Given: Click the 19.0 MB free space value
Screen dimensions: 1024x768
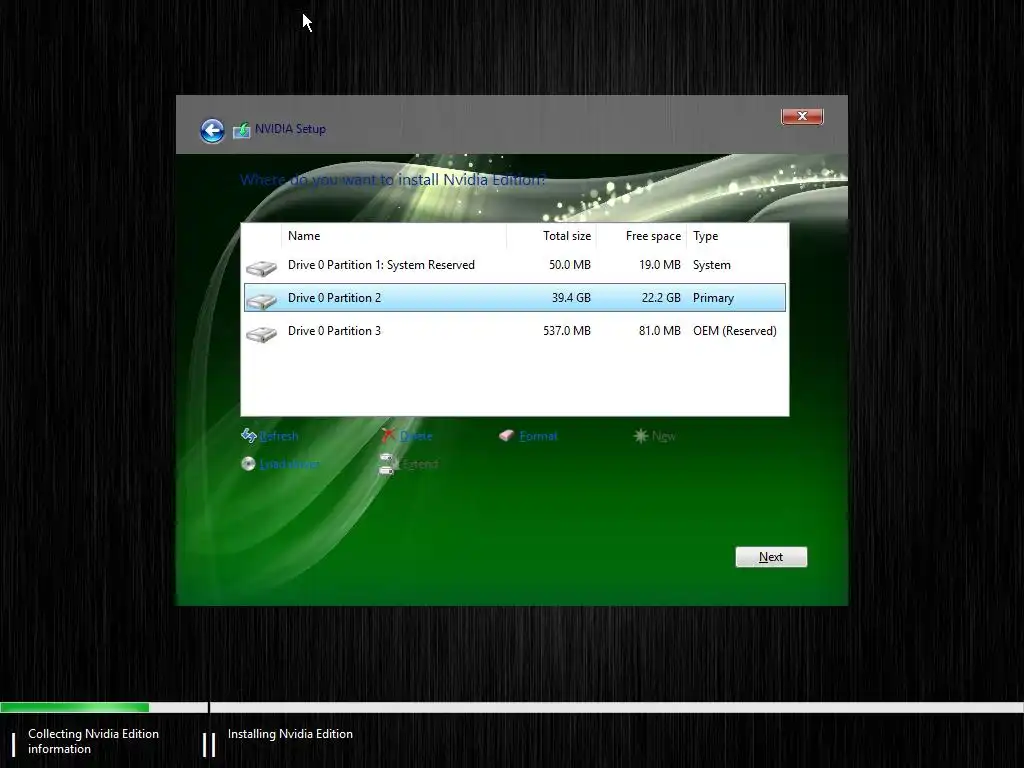Looking at the screenshot, I should click(x=660, y=265).
